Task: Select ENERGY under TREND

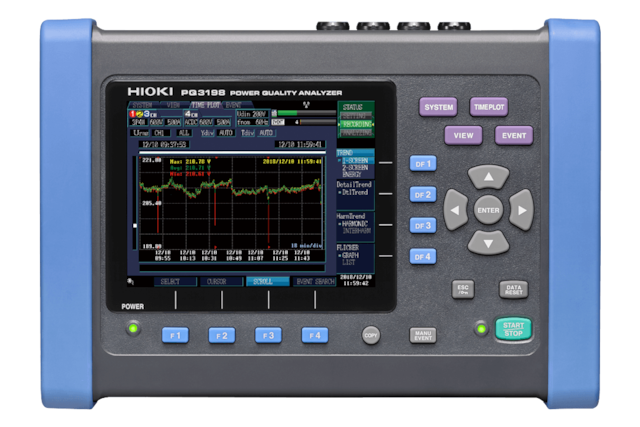Action: coord(352,174)
